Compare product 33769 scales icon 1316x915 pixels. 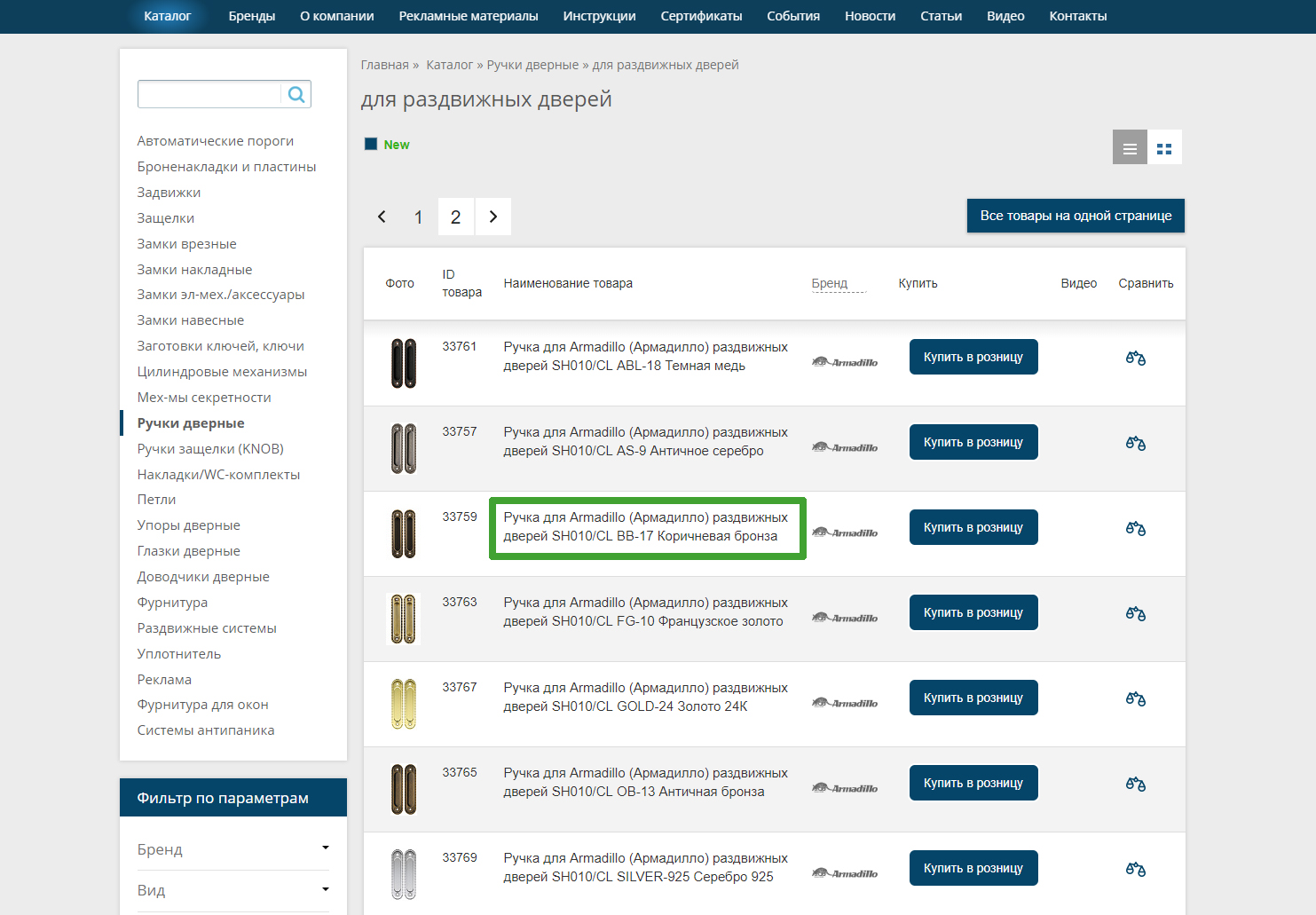(1136, 869)
